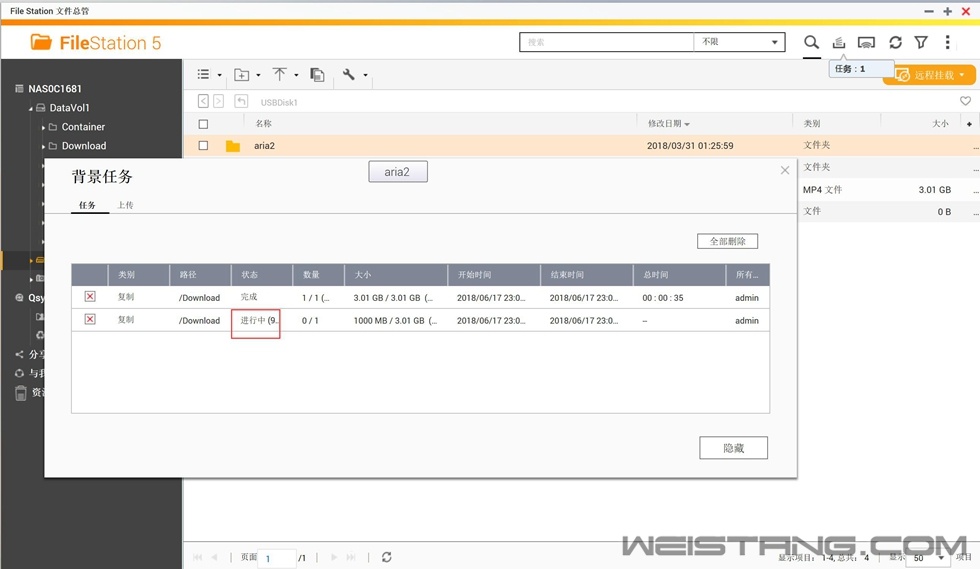The width and height of the screenshot is (980, 569).
Task: Open the background tasks icon in the header
Action: point(839,42)
